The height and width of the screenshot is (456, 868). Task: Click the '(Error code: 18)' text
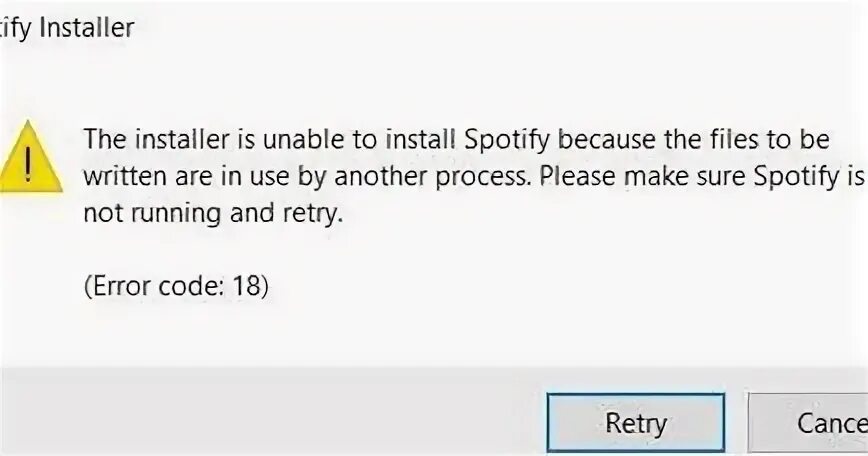click(176, 286)
